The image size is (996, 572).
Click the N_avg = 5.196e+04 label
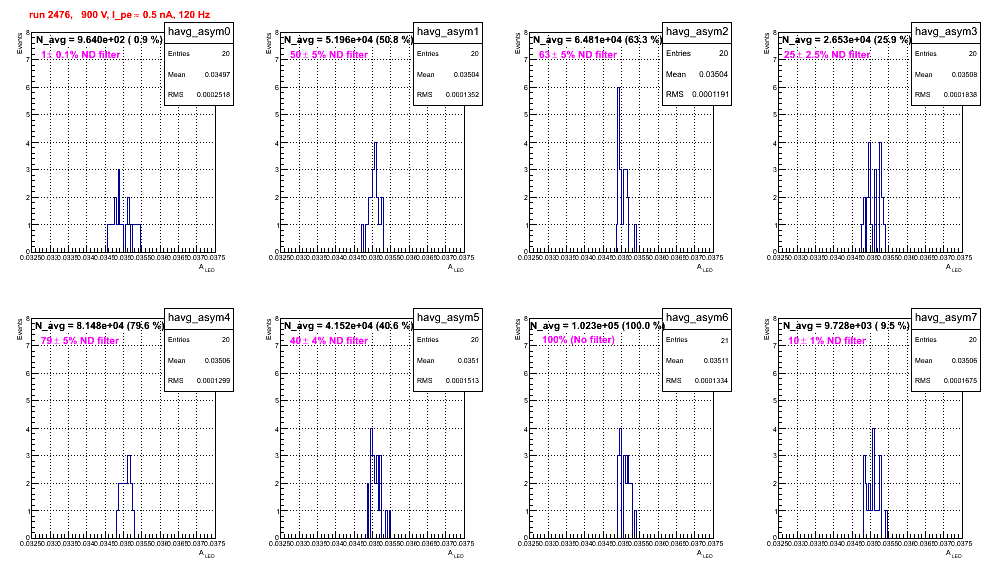click(347, 39)
